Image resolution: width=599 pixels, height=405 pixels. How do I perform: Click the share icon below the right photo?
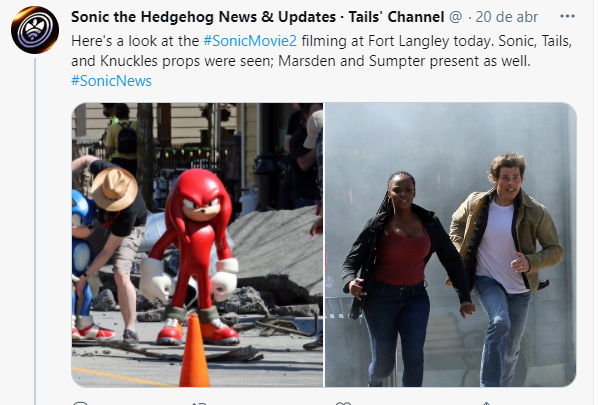tap(486, 403)
